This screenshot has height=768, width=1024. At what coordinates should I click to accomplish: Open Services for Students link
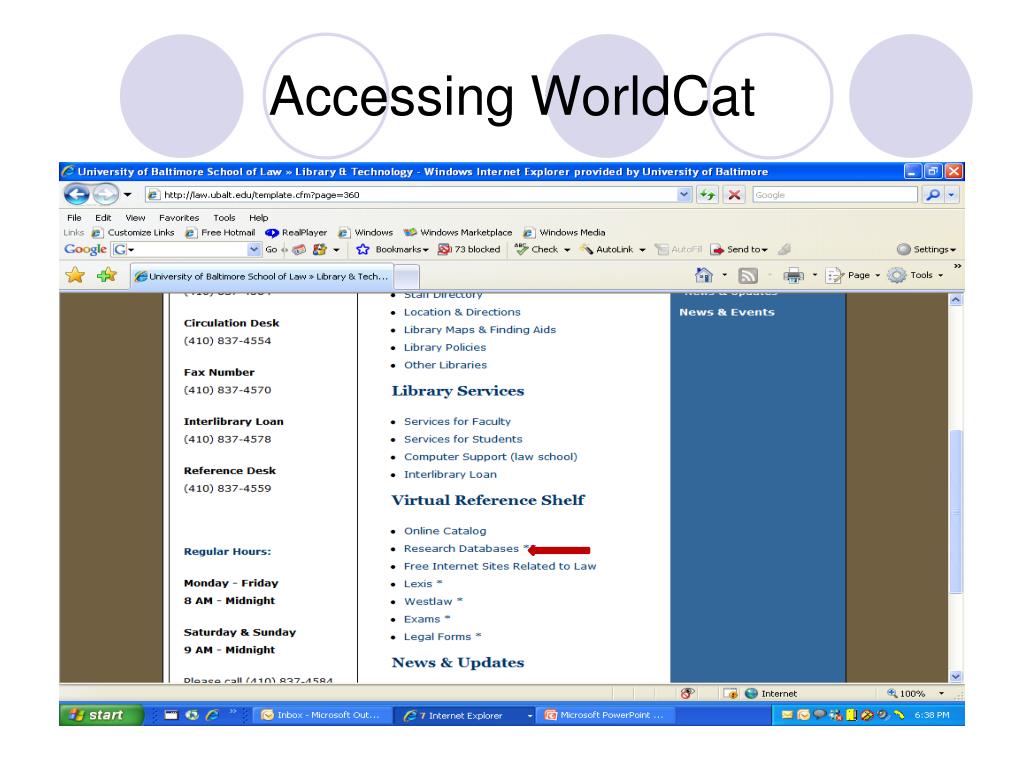point(463,440)
